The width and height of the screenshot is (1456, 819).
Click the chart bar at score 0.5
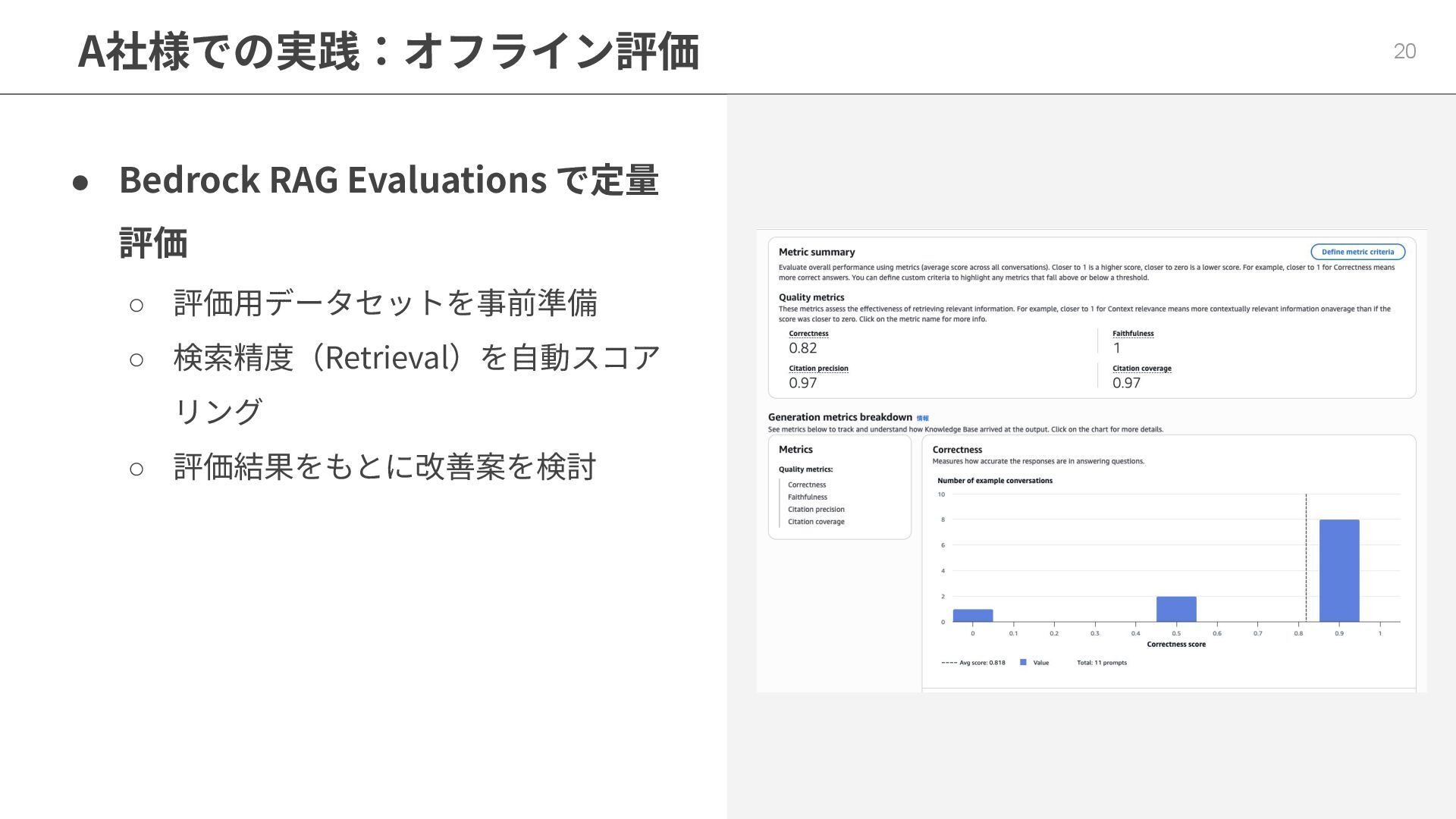[1175, 609]
